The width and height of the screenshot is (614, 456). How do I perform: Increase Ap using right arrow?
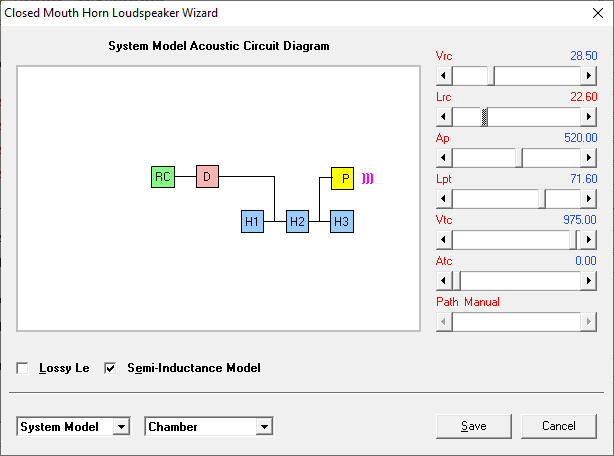[x=589, y=158]
